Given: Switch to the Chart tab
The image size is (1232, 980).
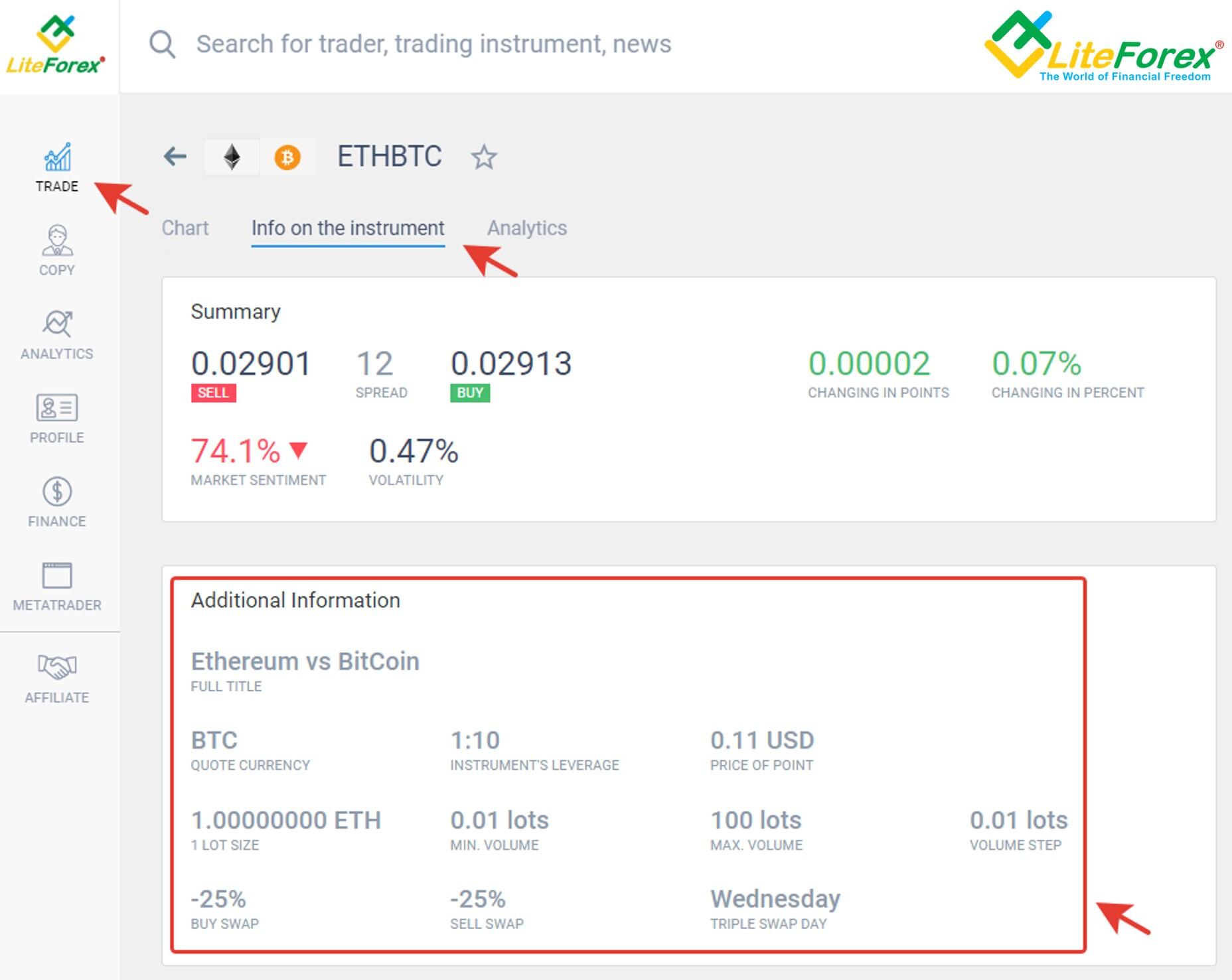Looking at the screenshot, I should click(185, 228).
